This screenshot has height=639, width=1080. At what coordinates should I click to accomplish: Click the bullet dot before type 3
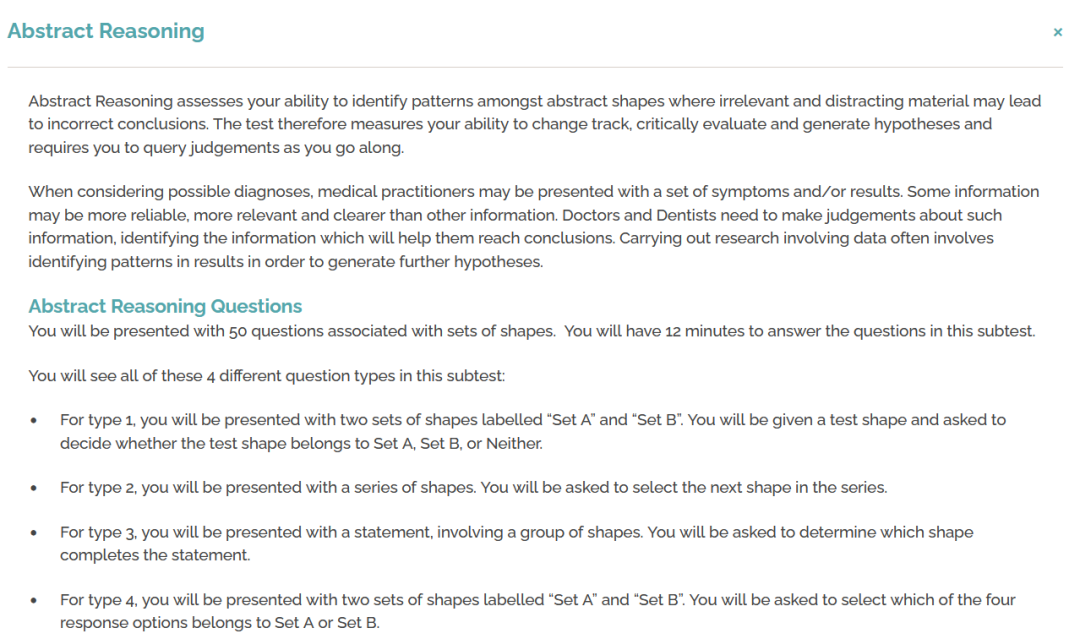34,533
